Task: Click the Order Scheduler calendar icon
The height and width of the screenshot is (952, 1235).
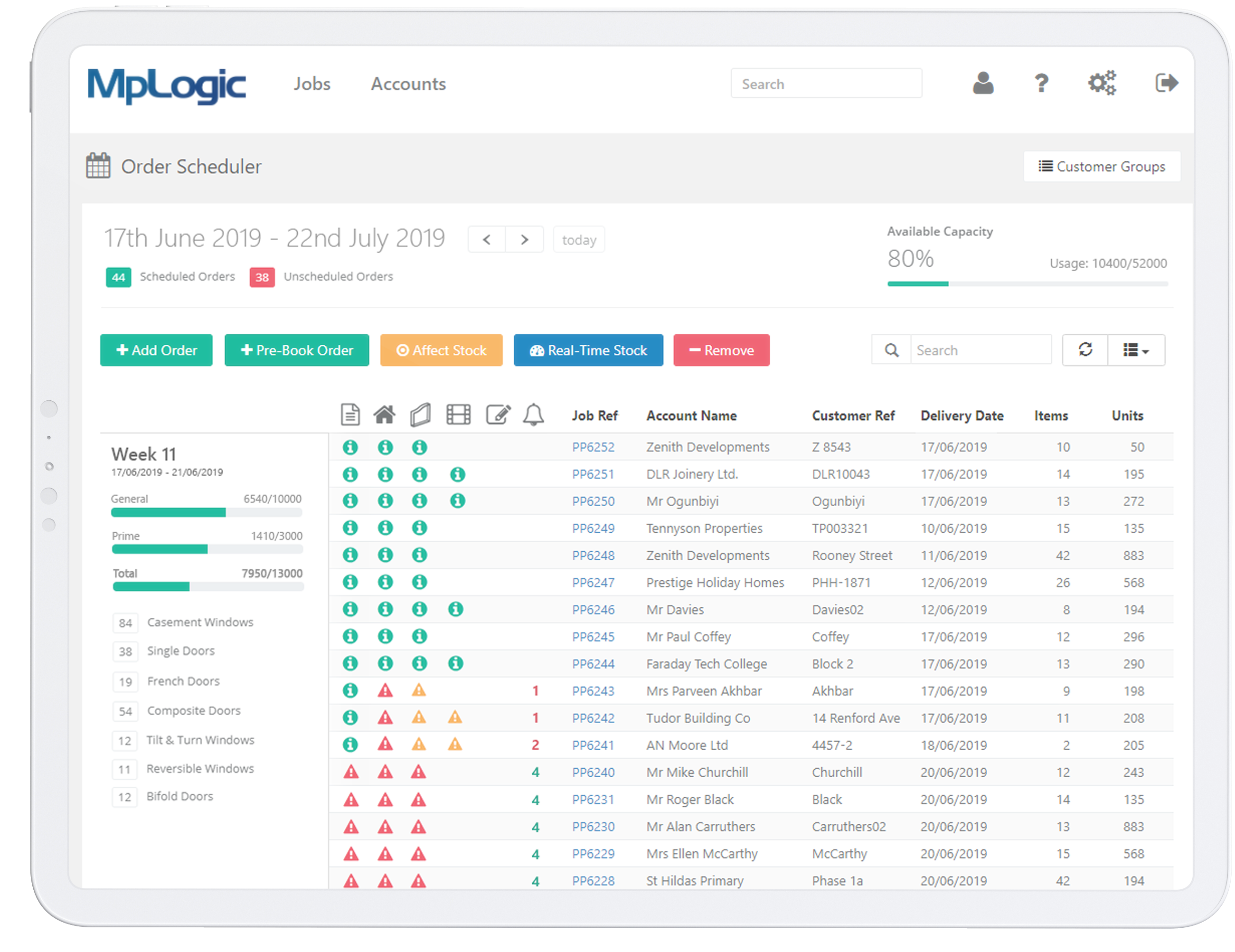Action: coord(98,166)
